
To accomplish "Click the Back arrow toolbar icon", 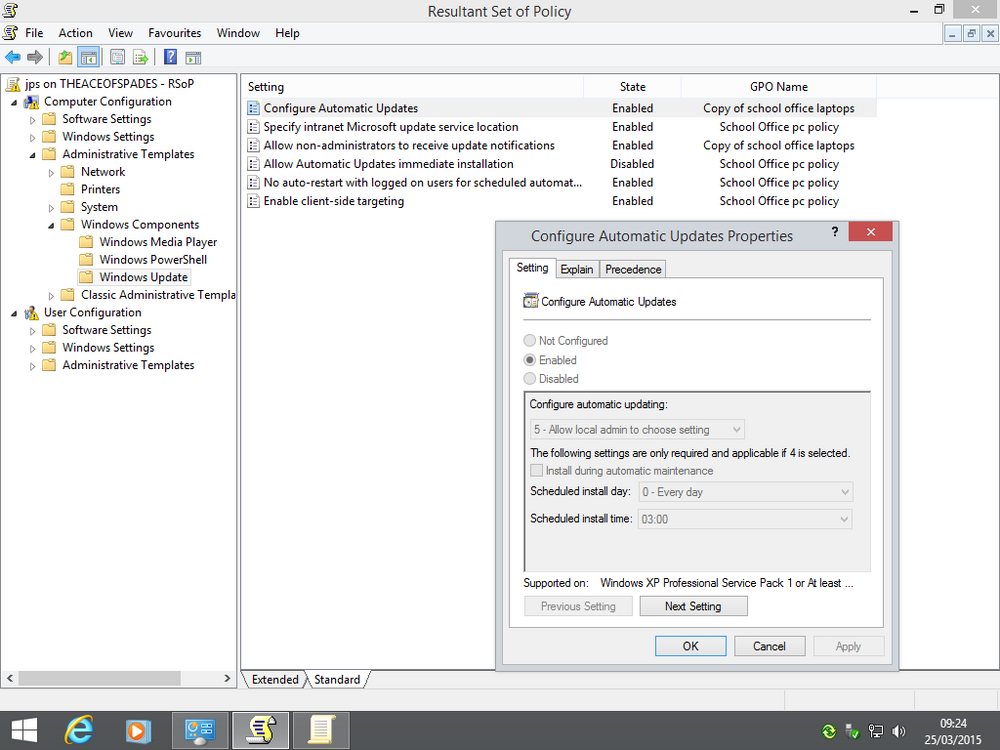I will tap(13, 57).
